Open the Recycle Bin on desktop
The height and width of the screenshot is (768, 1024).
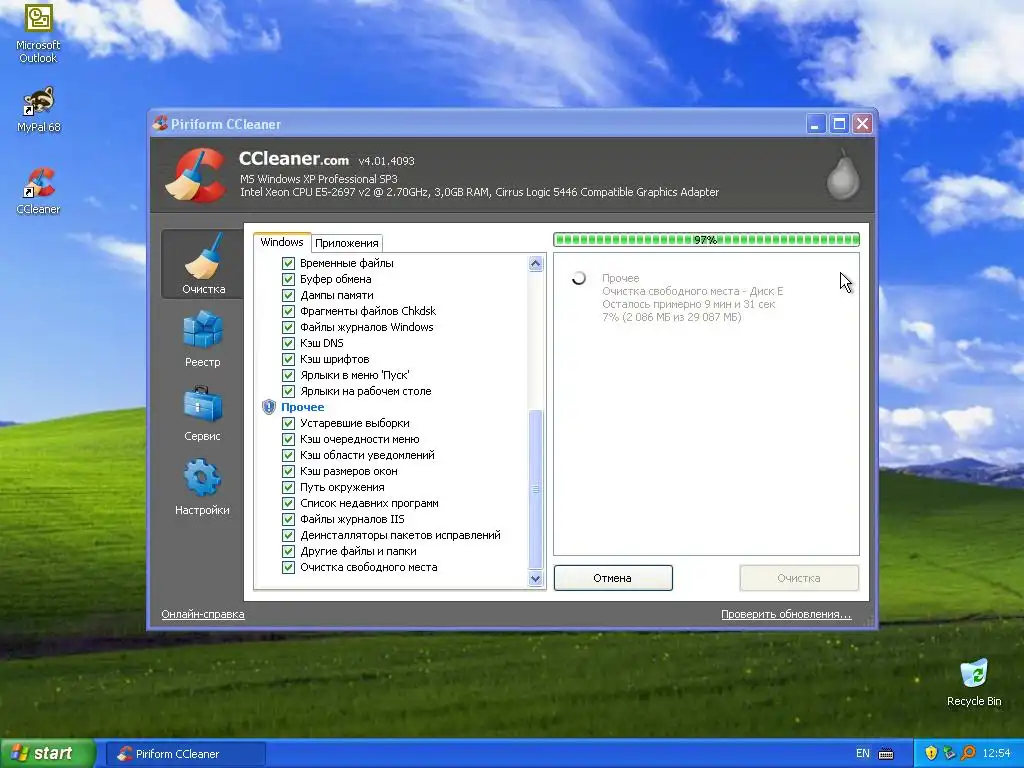click(x=974, y=682)
